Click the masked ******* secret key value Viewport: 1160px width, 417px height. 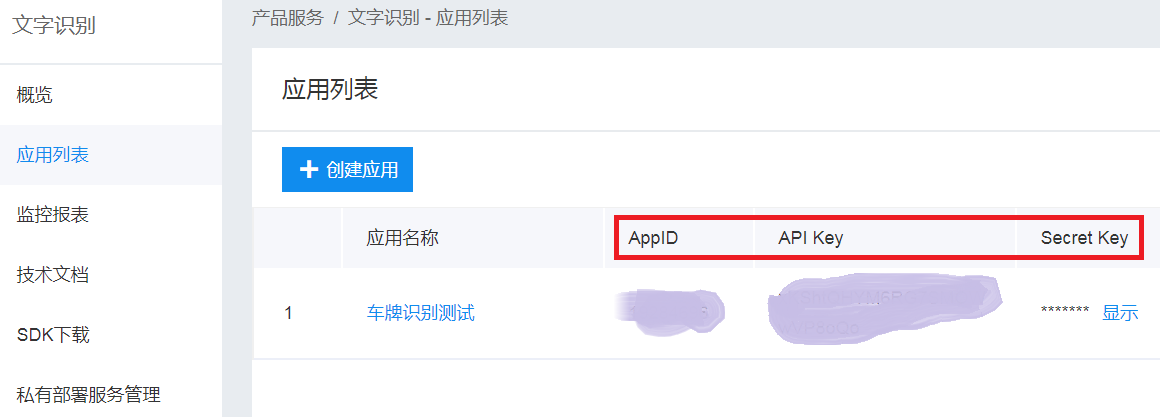[x=1065, y=311]
